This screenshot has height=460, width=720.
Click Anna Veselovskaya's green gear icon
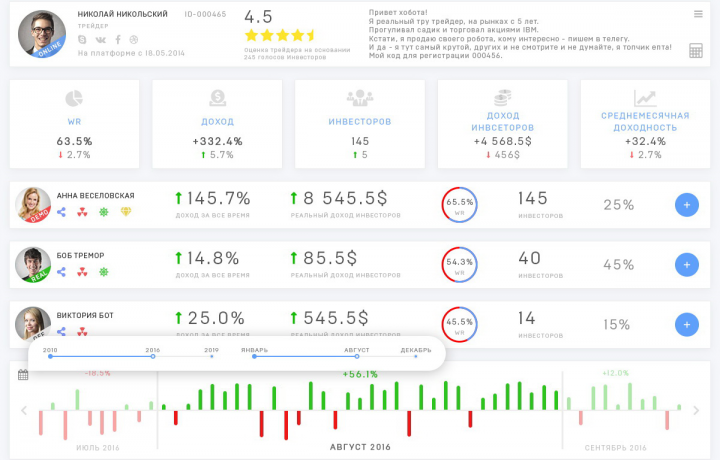[x=104, y=212]
